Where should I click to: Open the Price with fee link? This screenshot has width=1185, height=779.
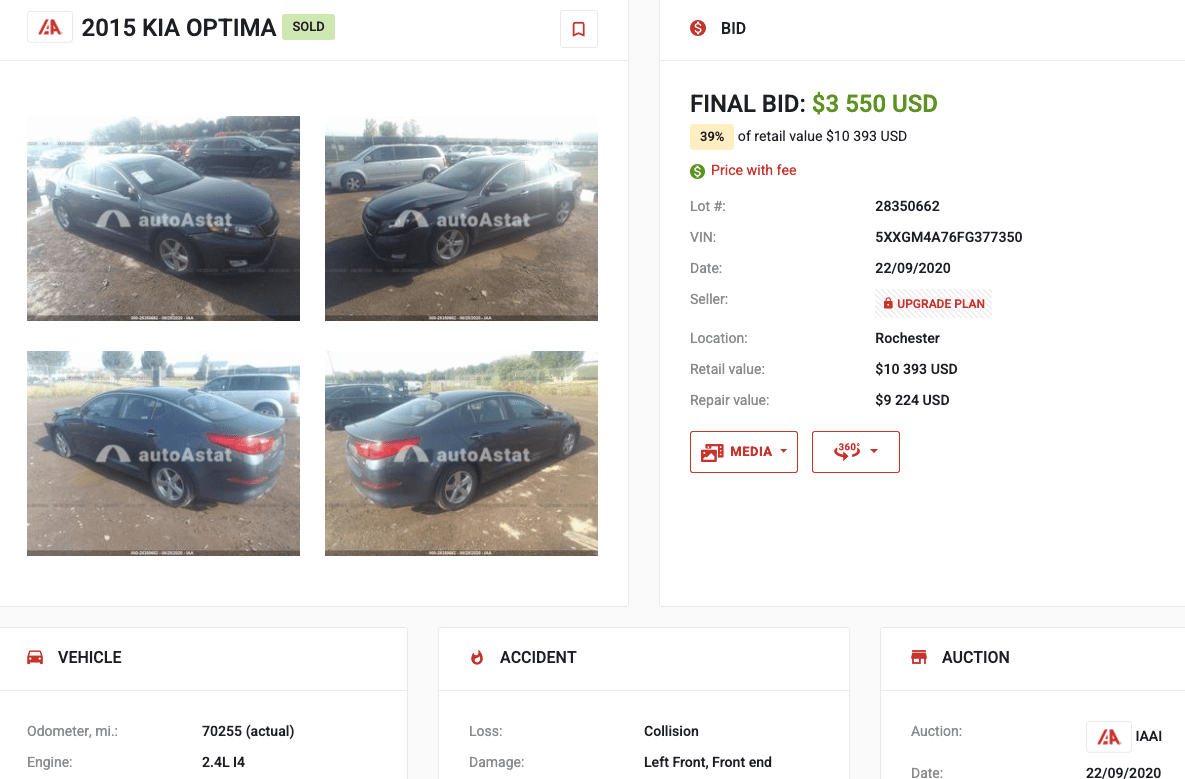click(753, 170)
